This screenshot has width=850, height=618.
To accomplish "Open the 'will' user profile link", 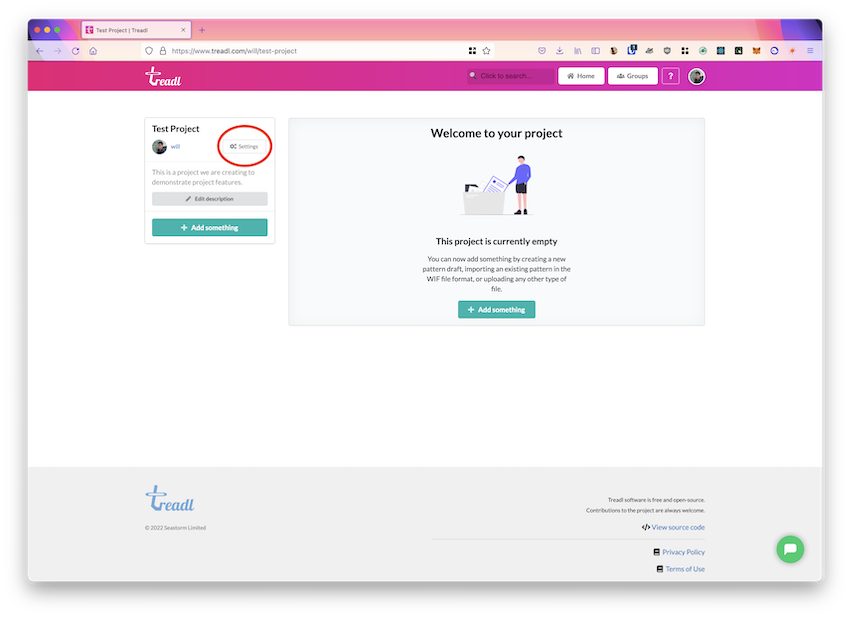I will [175, 146].
